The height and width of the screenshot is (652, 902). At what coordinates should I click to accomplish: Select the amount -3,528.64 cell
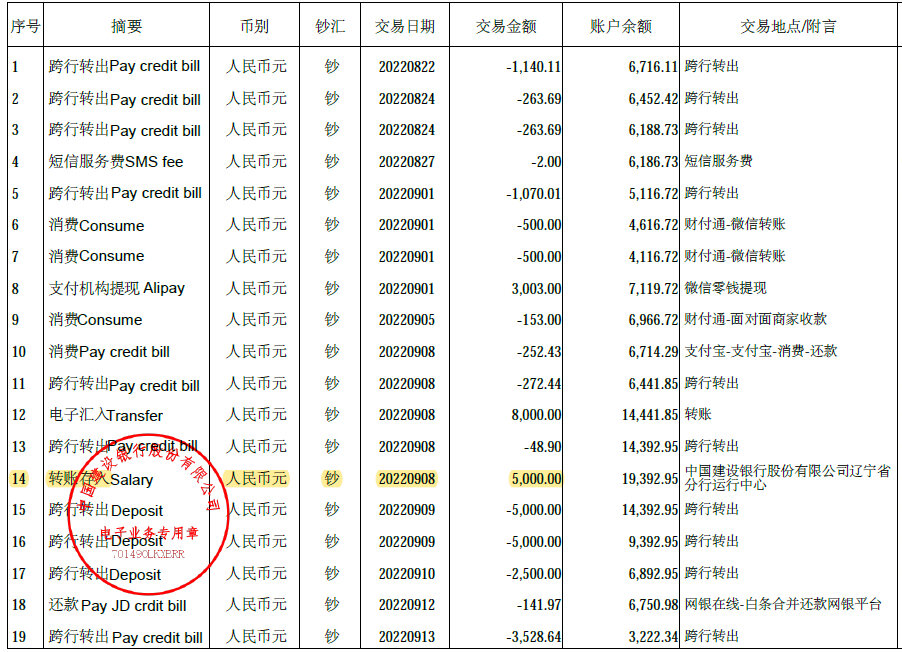[533, 636]
